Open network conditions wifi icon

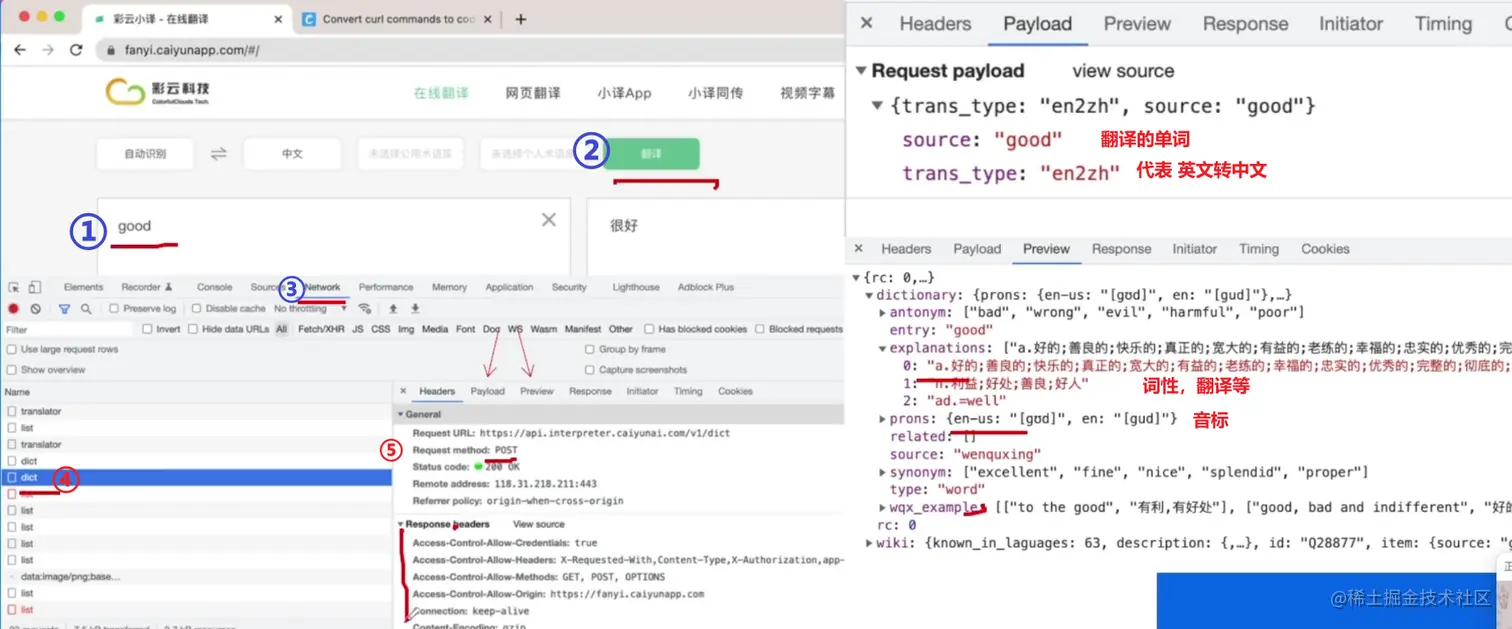point(365,309)
